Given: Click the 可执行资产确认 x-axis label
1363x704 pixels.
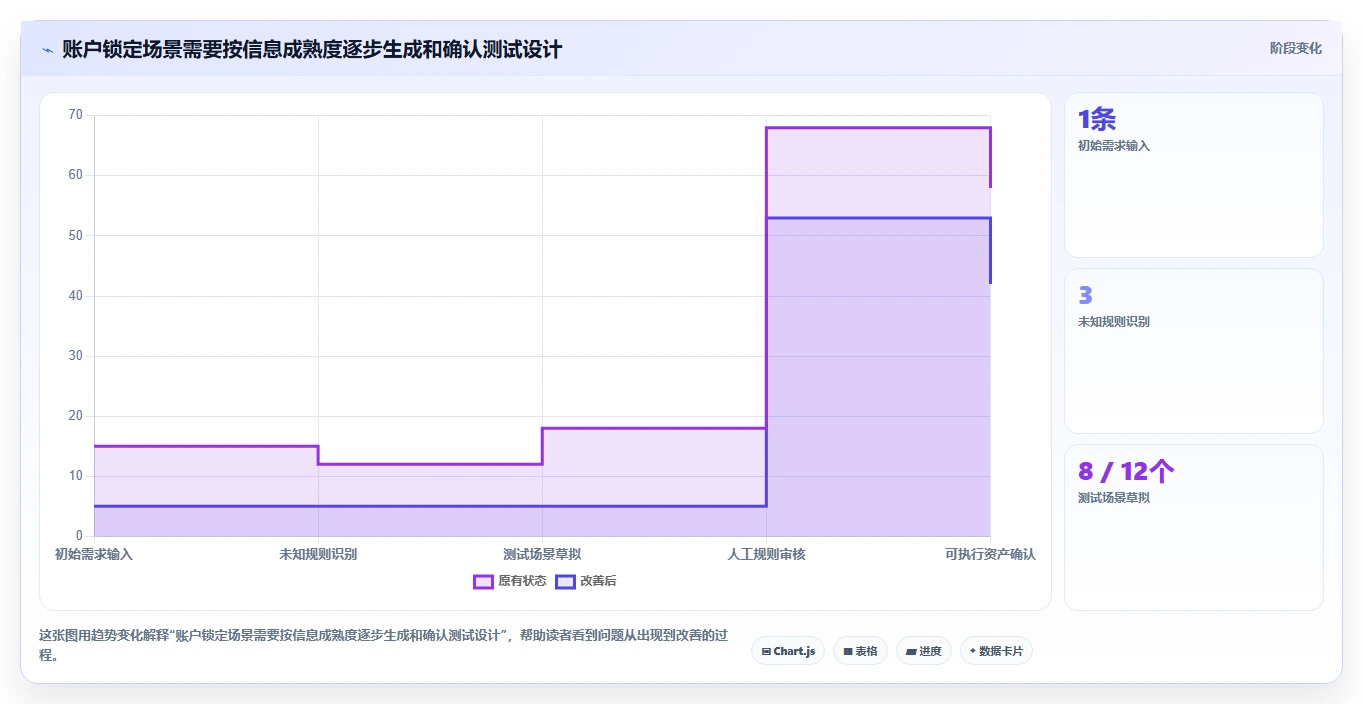Looking at the screenshot, I should (990, 554).
